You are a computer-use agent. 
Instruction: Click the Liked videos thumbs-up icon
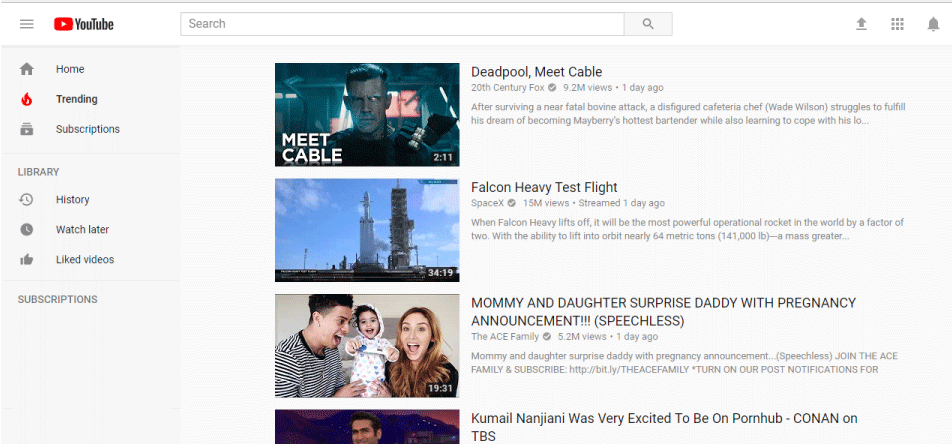coord(27,259)
